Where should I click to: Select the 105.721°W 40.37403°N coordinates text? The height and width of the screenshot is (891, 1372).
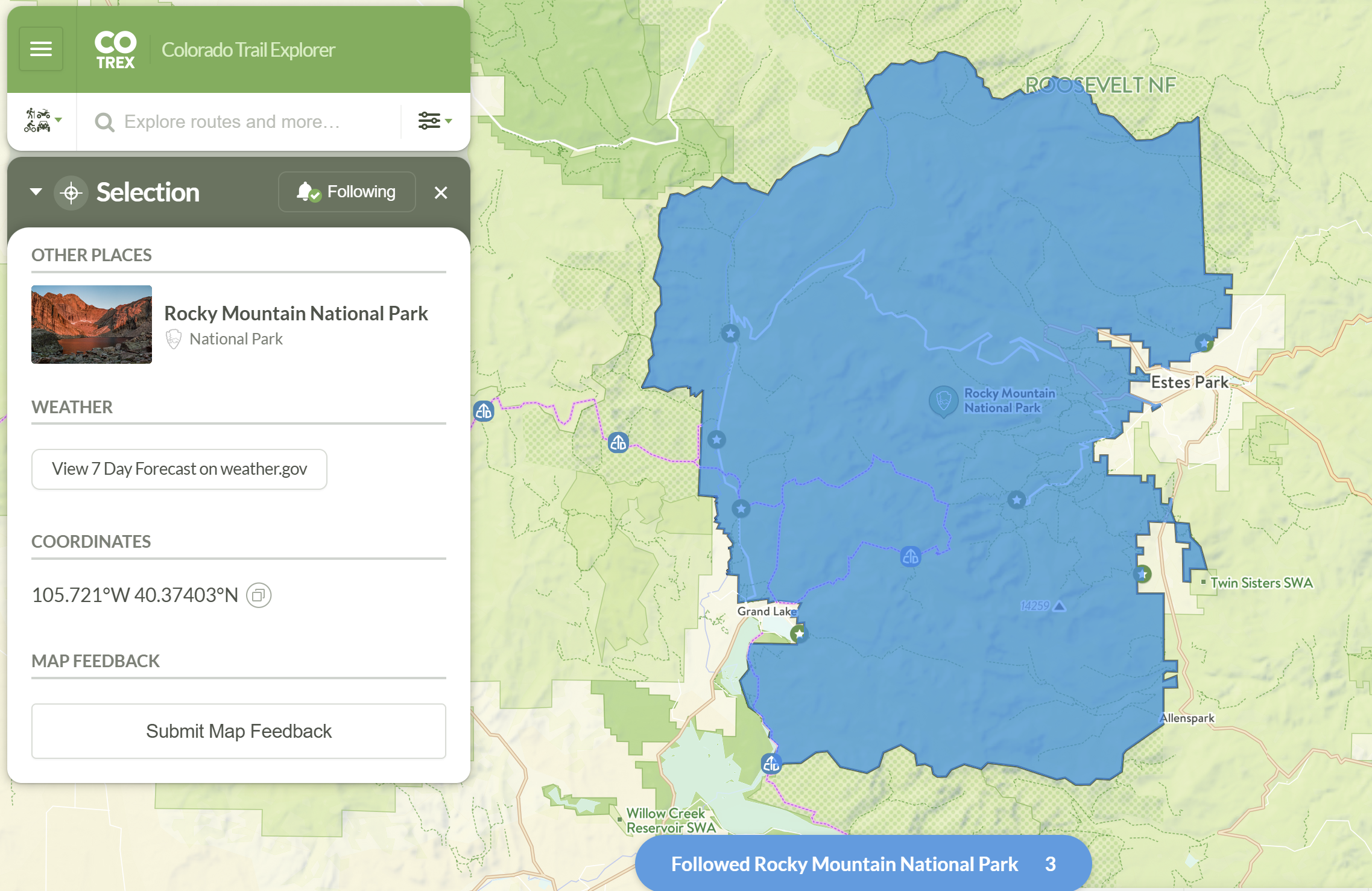[135, 595]
